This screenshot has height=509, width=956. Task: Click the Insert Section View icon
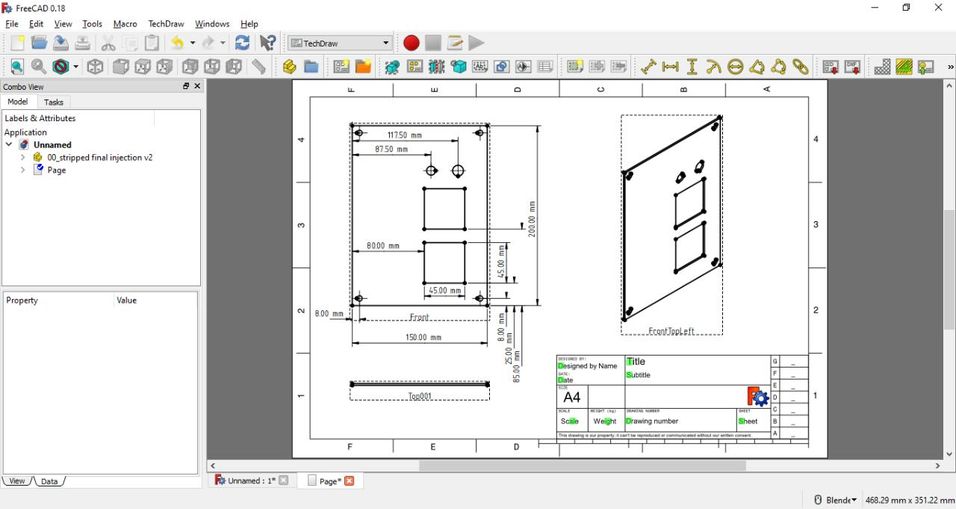[436, 66]
